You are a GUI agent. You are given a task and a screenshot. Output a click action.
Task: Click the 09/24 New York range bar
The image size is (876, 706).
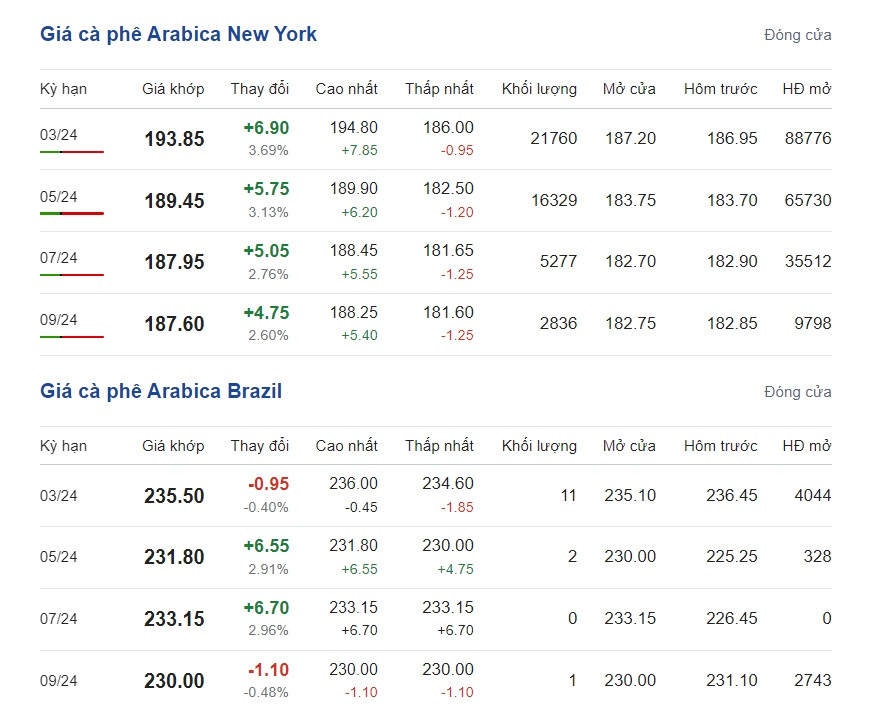pos(72,337)
